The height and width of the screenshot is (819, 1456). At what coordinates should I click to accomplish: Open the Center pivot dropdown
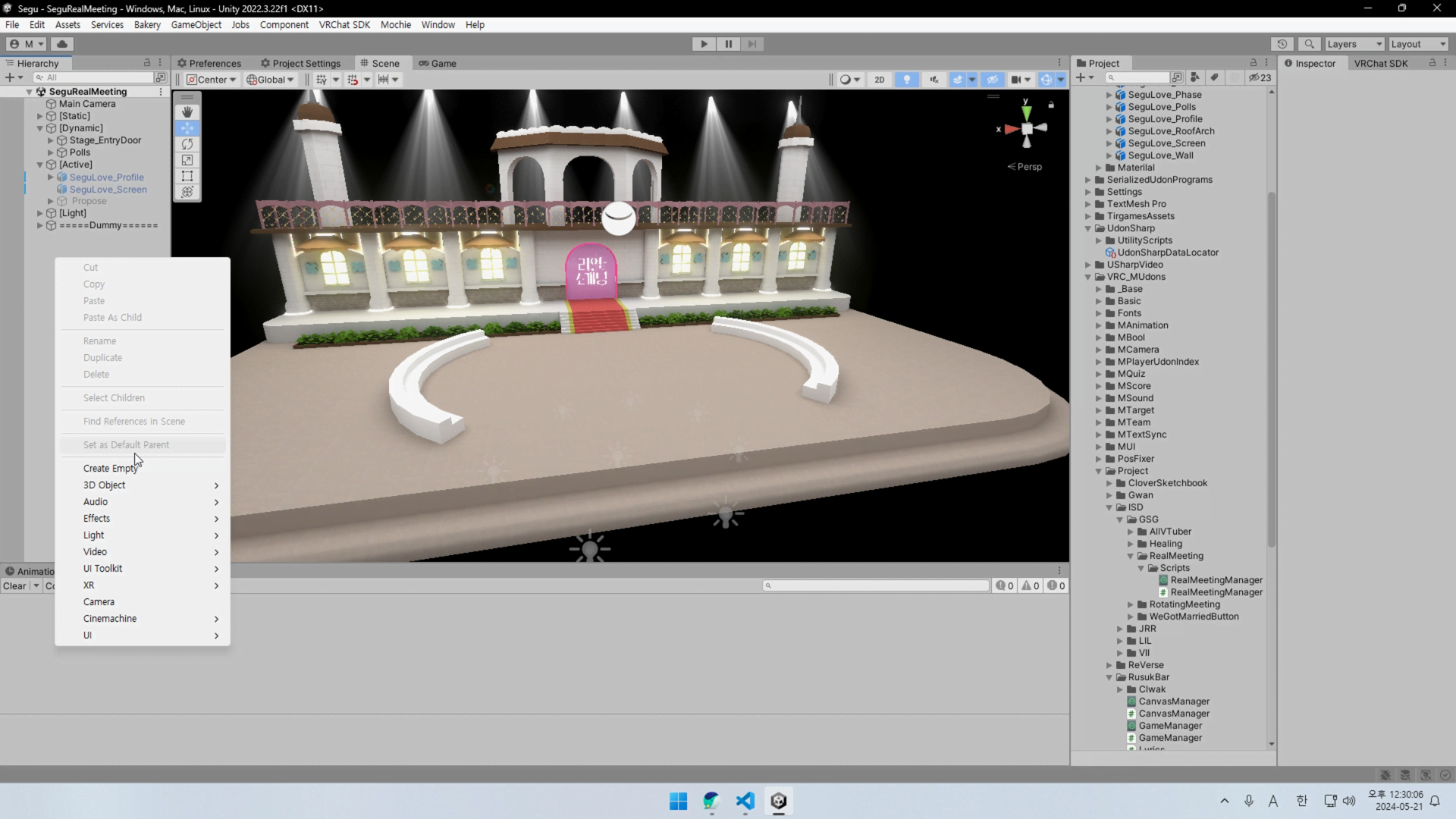[212, 80]
